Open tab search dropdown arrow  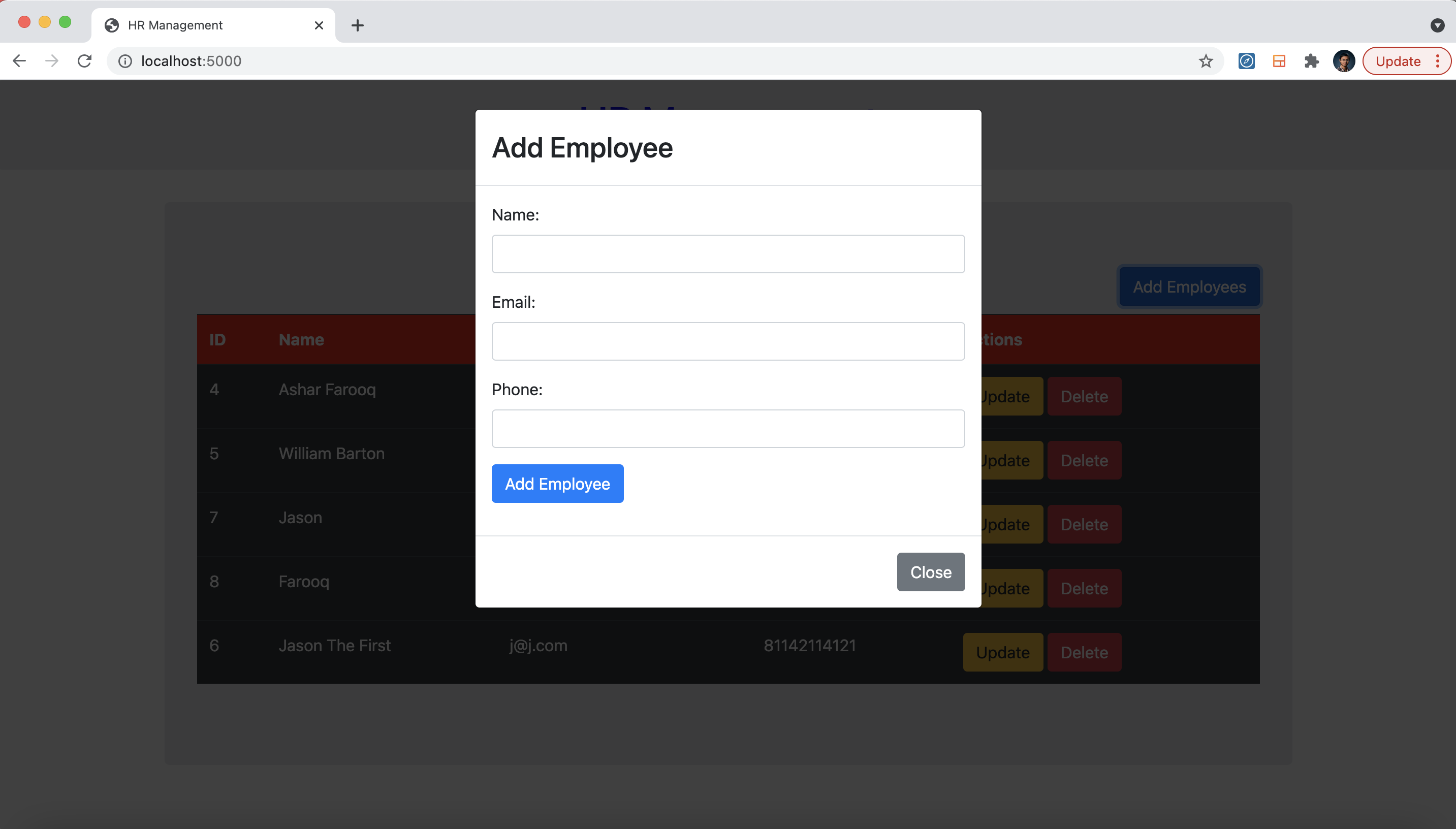point(1437,25)
